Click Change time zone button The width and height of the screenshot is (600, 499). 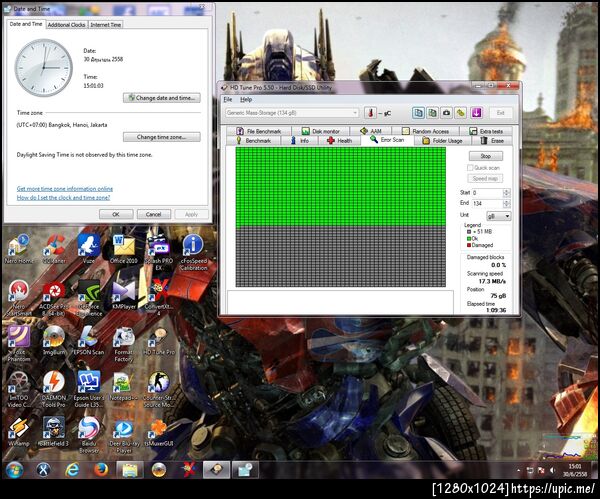pyautogui.click(x=162, y=137)
